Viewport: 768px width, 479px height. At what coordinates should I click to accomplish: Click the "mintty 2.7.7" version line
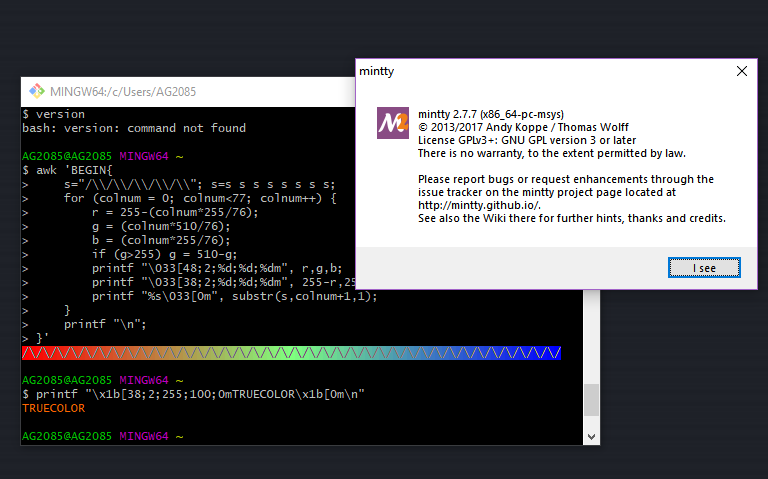491,114
